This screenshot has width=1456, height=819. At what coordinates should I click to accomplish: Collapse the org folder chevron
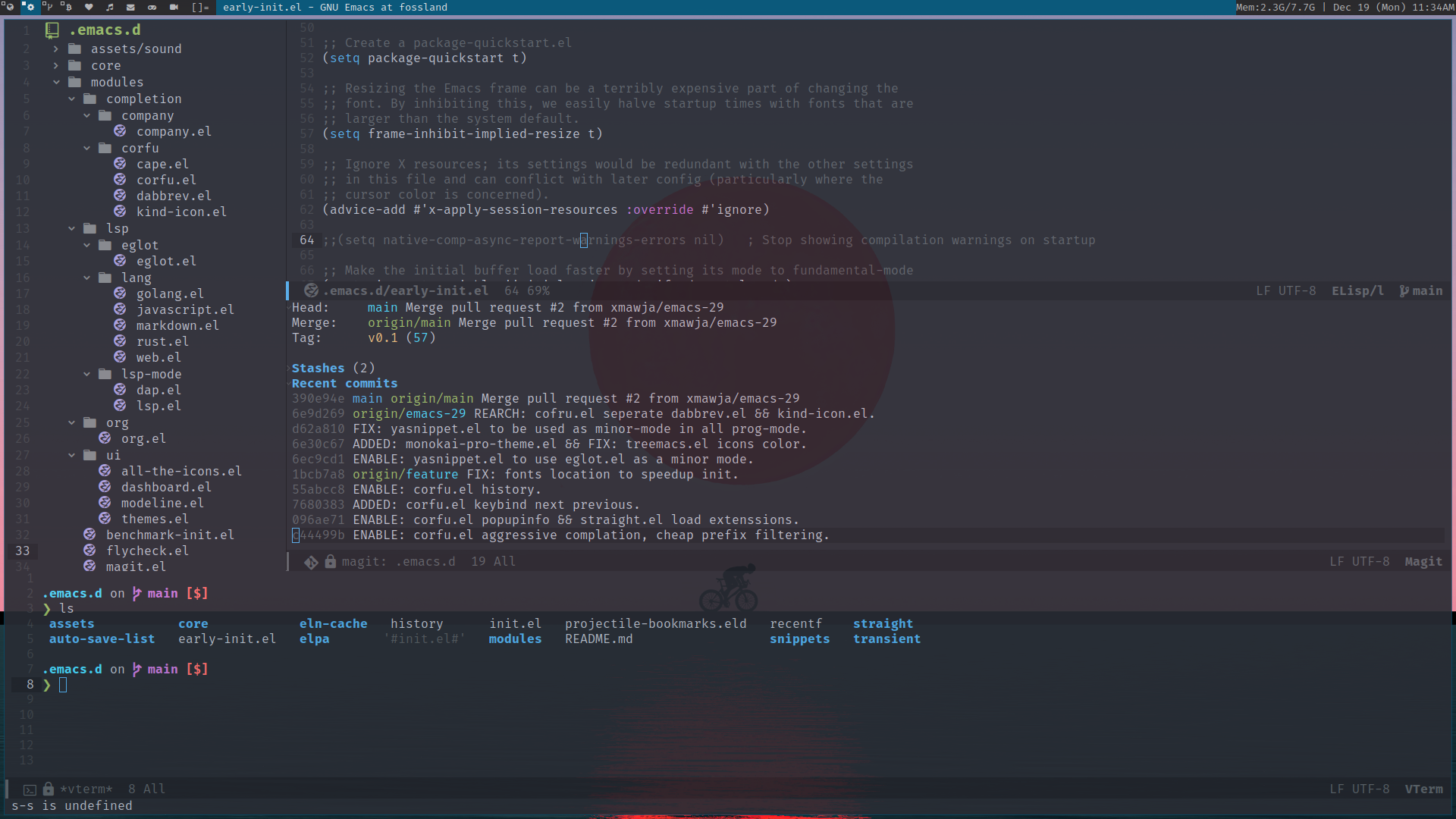coord(71,422)
